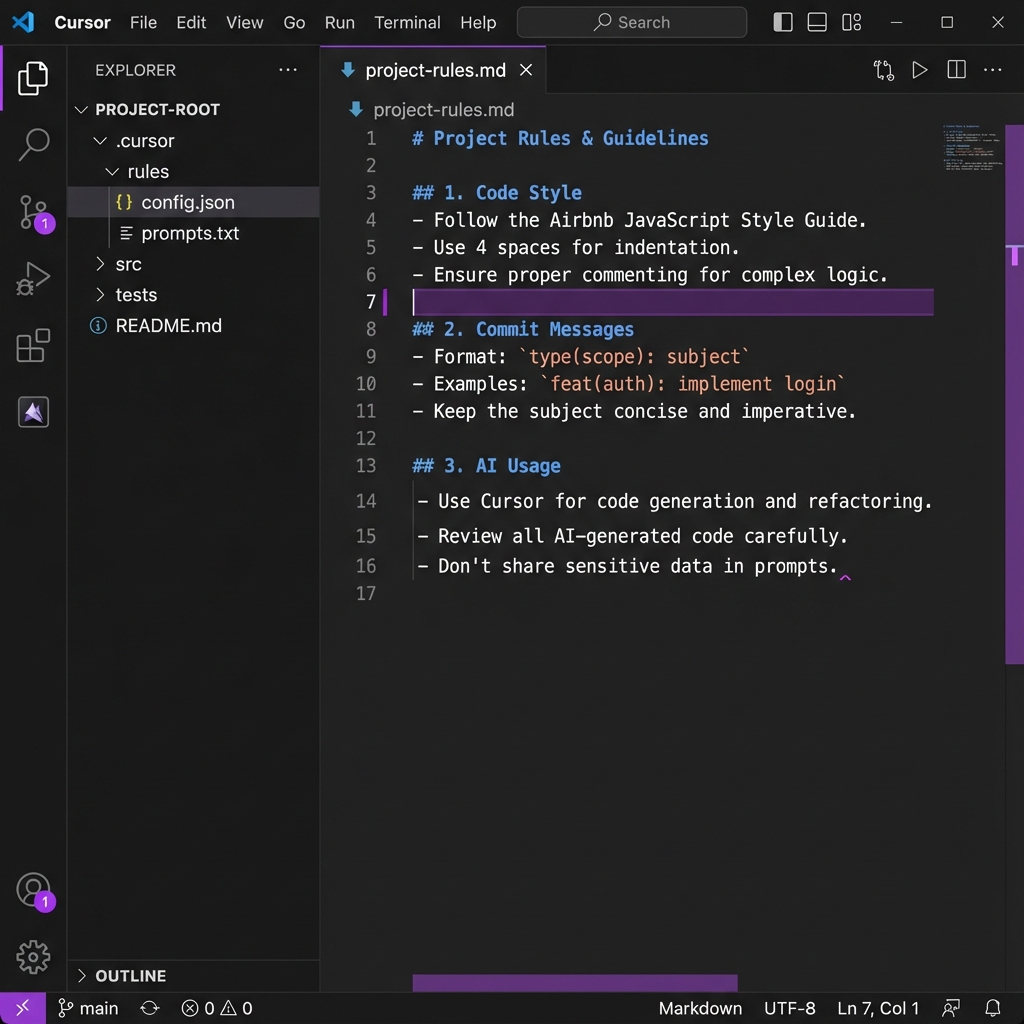Toggle the secondary sidebar visibility
This screenshot has width=1024, height=1024.
click(851, 22)
